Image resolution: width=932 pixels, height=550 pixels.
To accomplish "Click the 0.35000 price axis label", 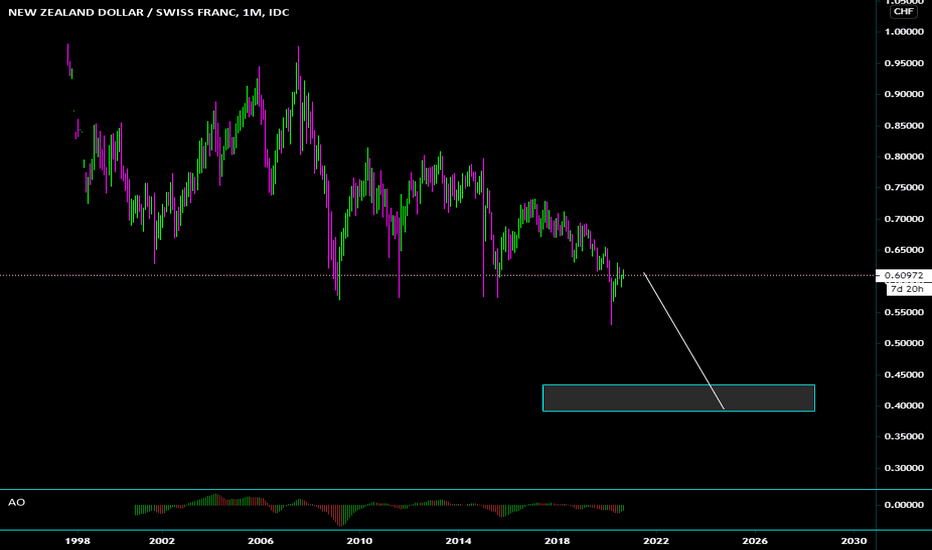I will tap(903, 436).
